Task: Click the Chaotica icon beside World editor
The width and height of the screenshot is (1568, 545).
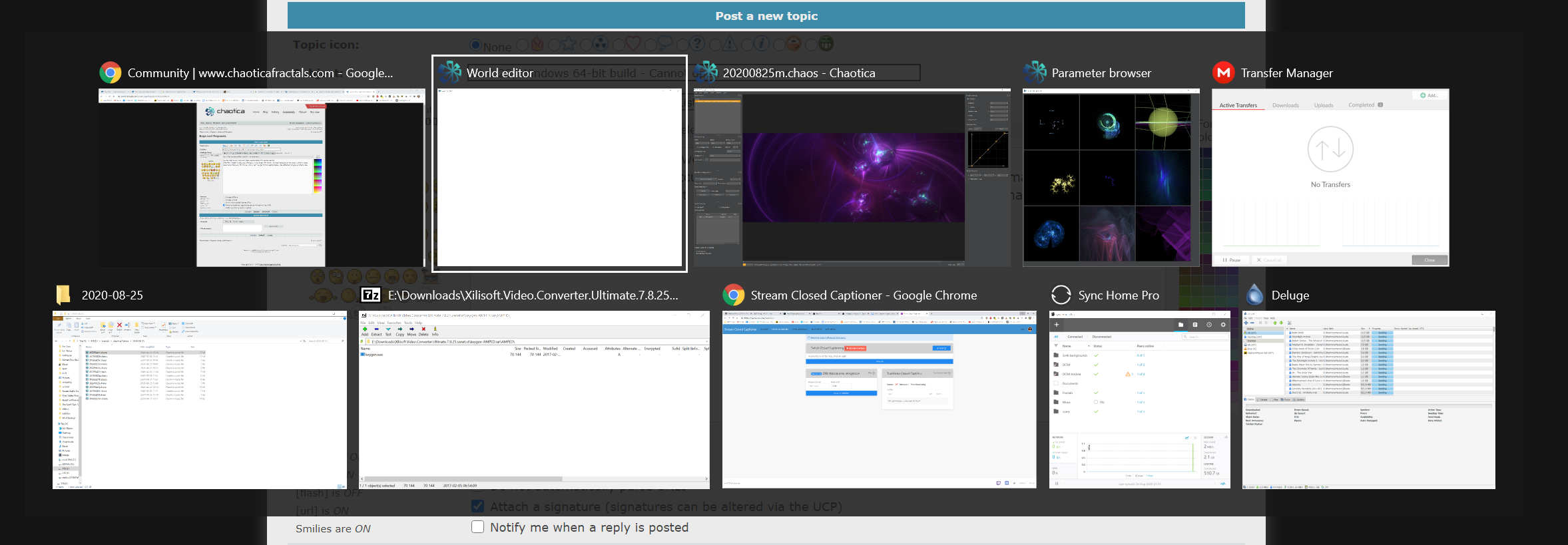Action: tap(450, 73)
